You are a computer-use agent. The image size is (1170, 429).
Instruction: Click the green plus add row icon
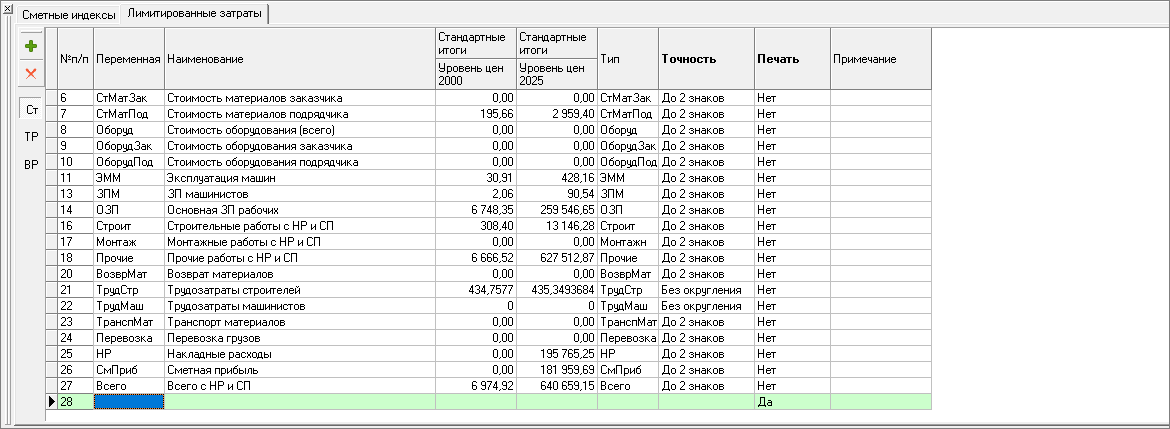(x=31, y=46)
